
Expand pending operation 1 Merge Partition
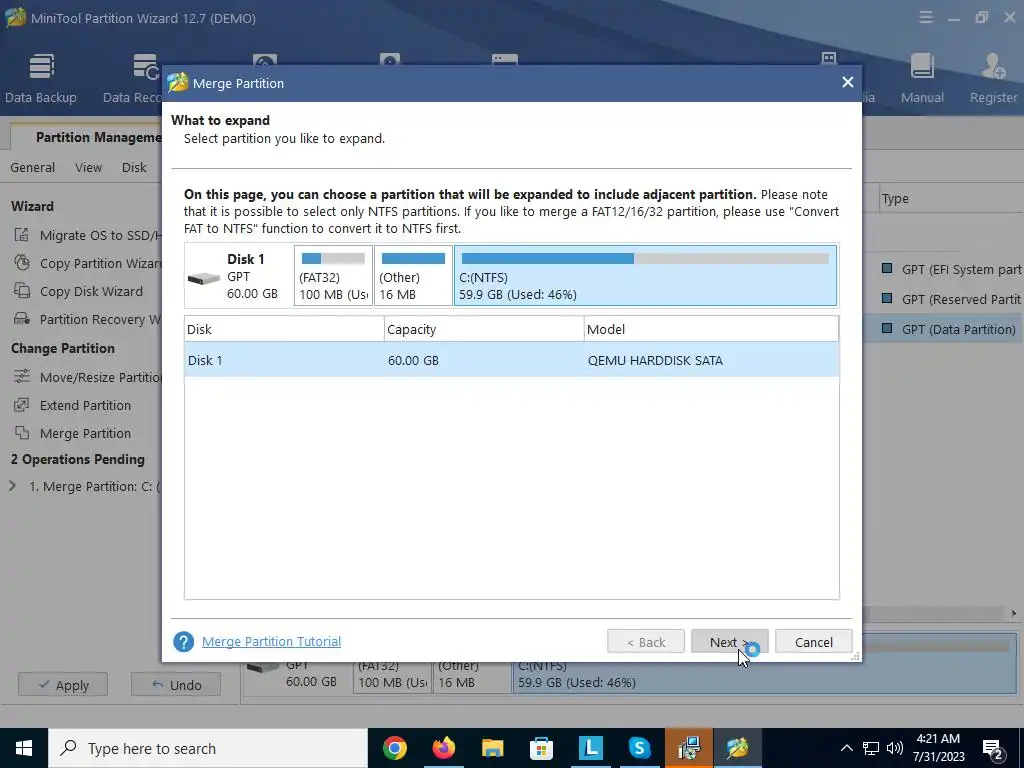point(12,486)
